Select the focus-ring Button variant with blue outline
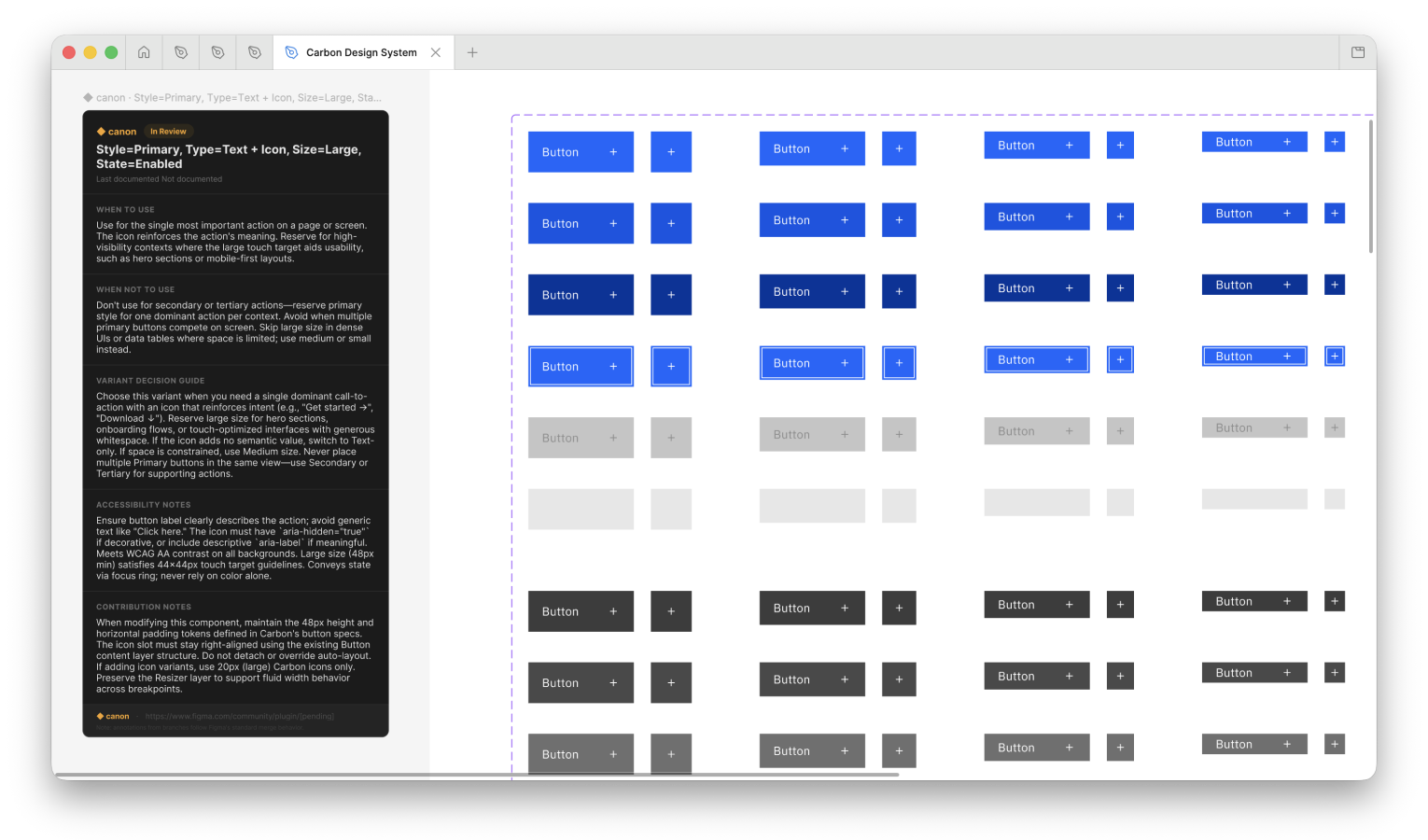This screenshot has height=840, width=1428. click(581, 366)
